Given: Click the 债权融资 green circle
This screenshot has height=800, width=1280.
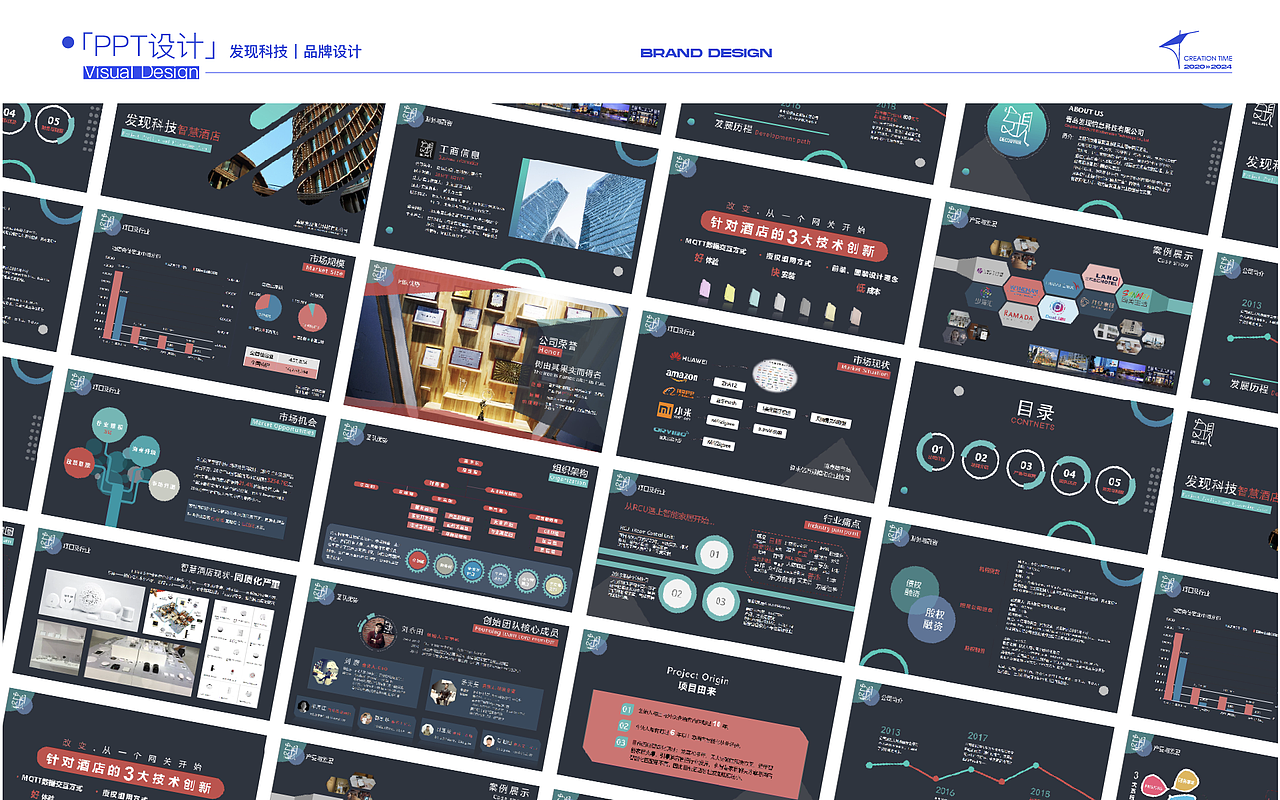Looking at the screenshot, I should click(x=915, y=588).
